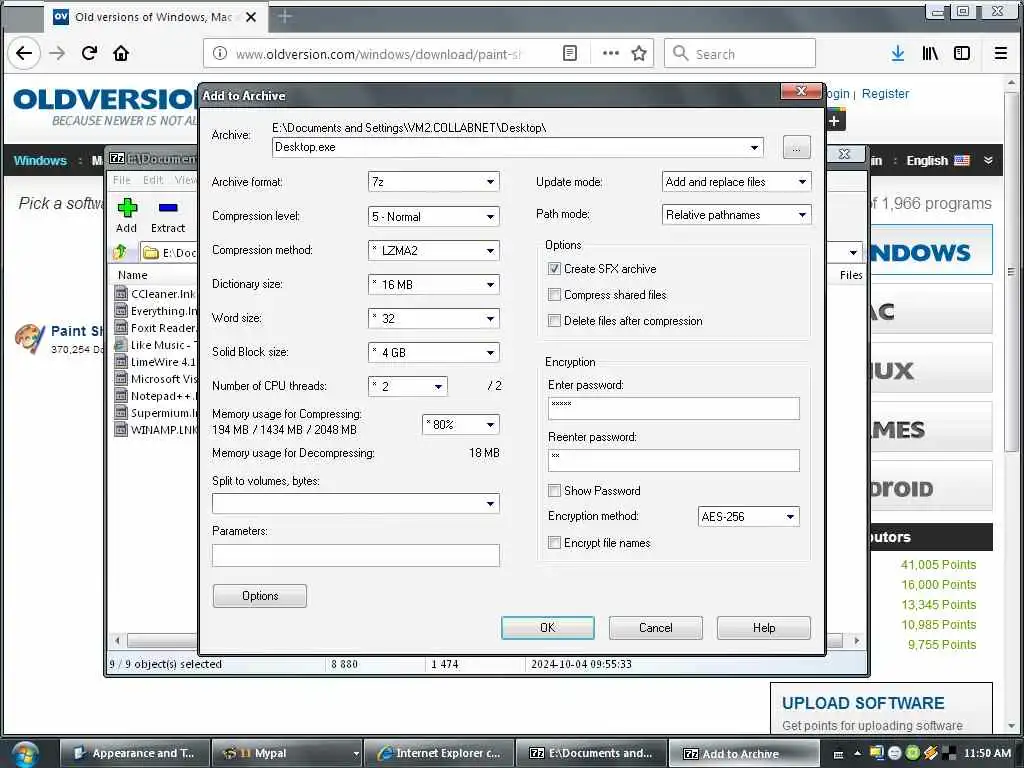Screen dimensions: 1024x768
Task: Click the CCleaner.lnk file icon
Action: point(121,293)
